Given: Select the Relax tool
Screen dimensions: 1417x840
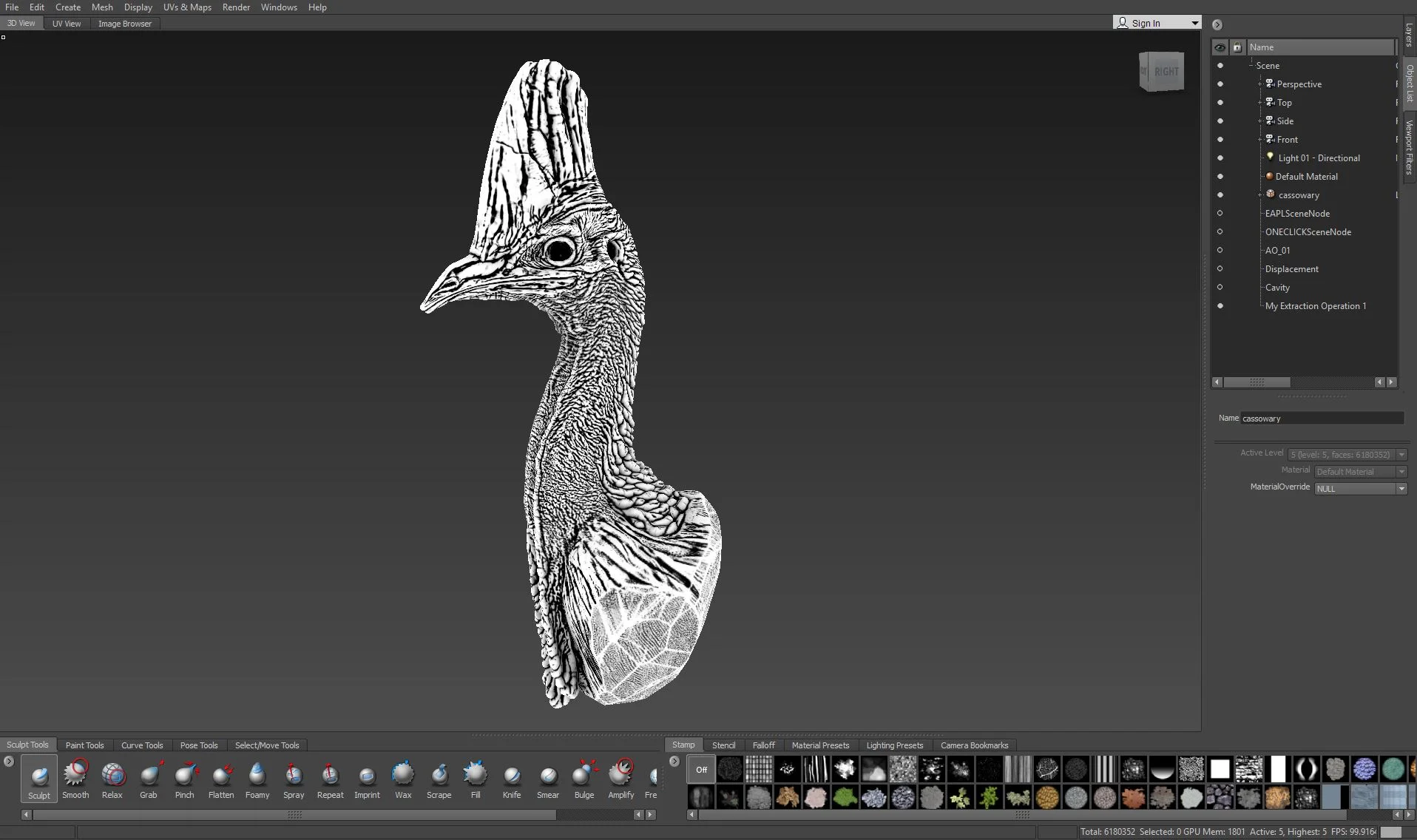Looking at the screenshot, I should pyautogui.click(x=112, y=779).
